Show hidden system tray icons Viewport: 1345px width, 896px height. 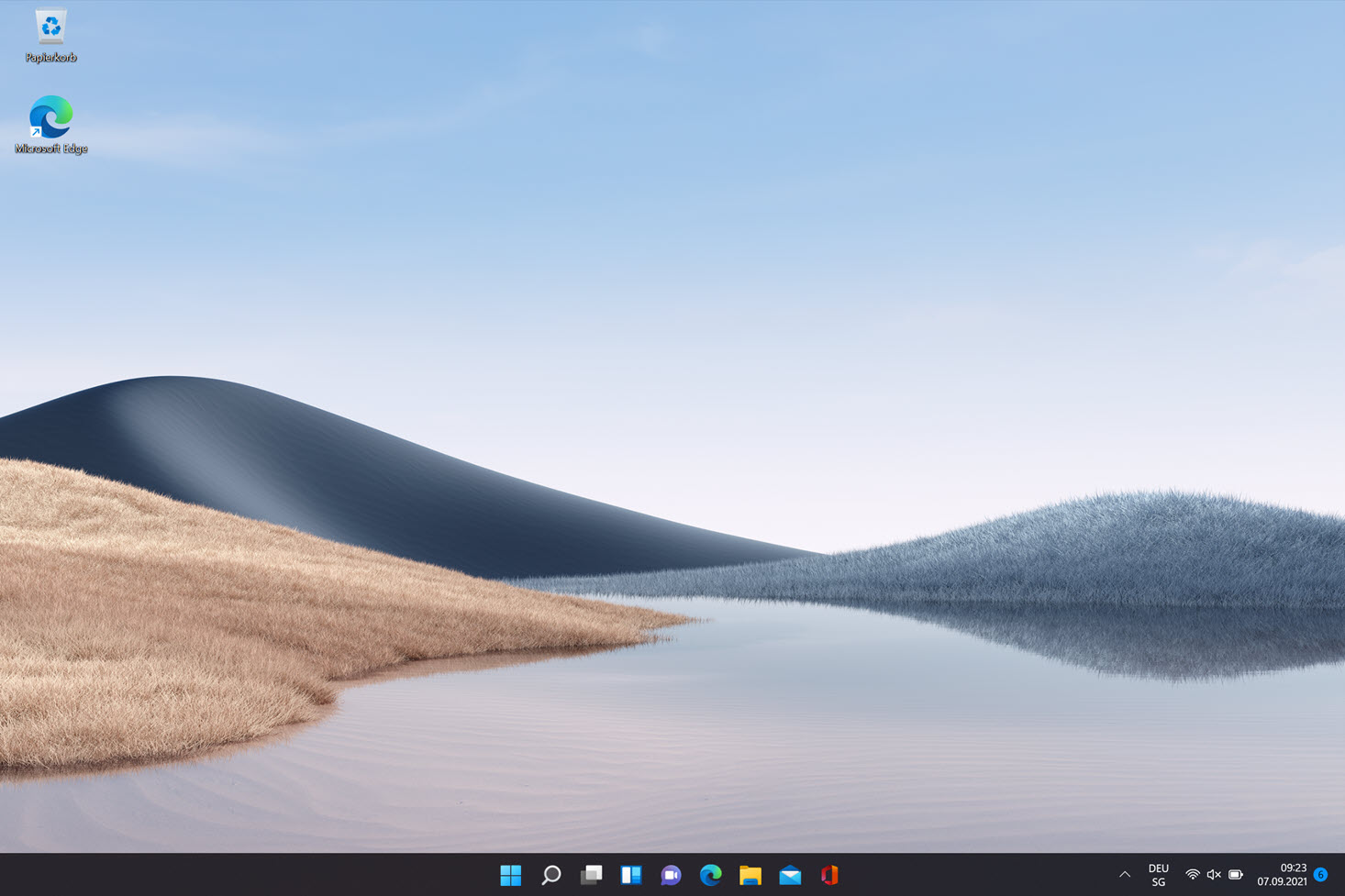click(1125, 875)
